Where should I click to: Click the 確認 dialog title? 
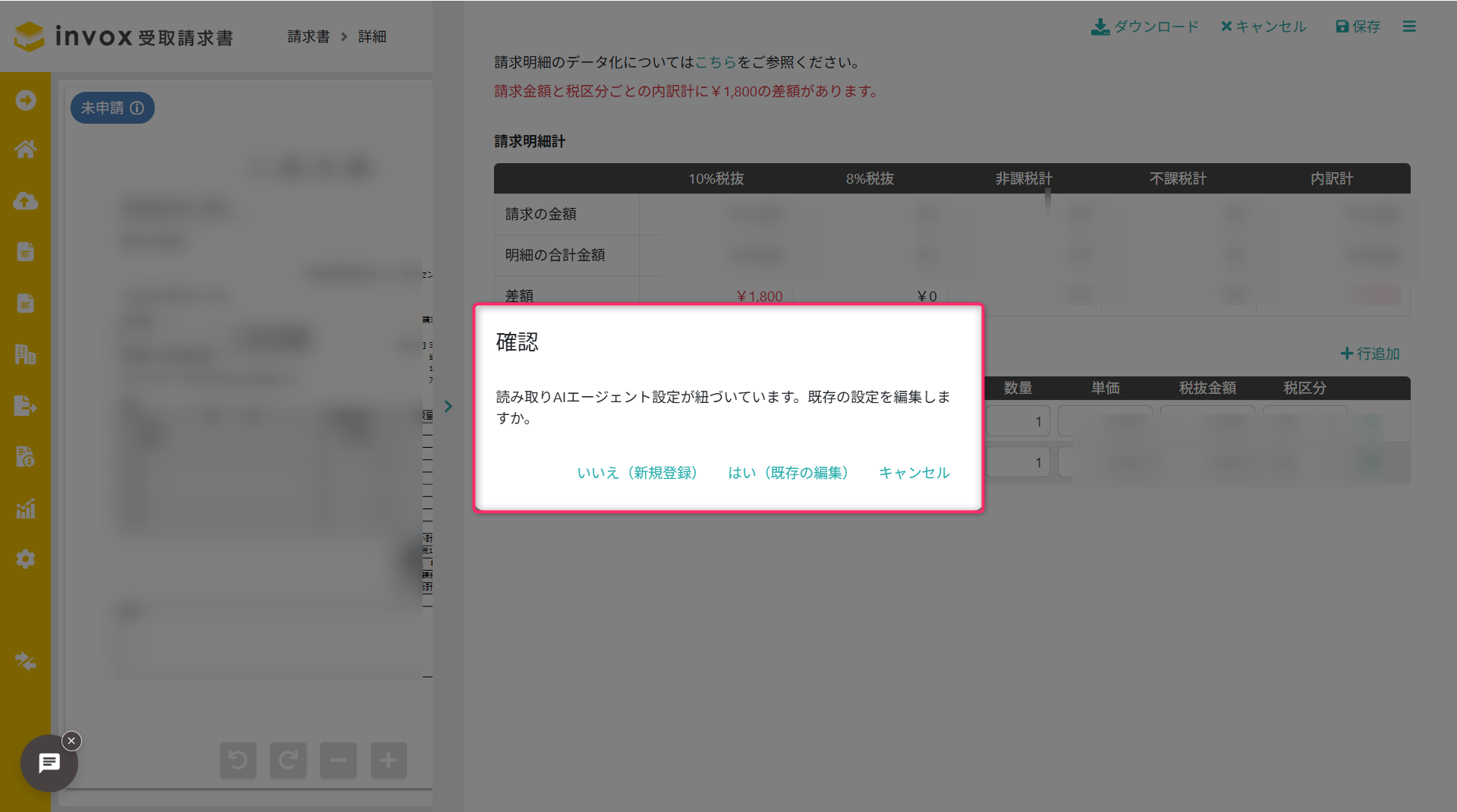pos(518,341)
